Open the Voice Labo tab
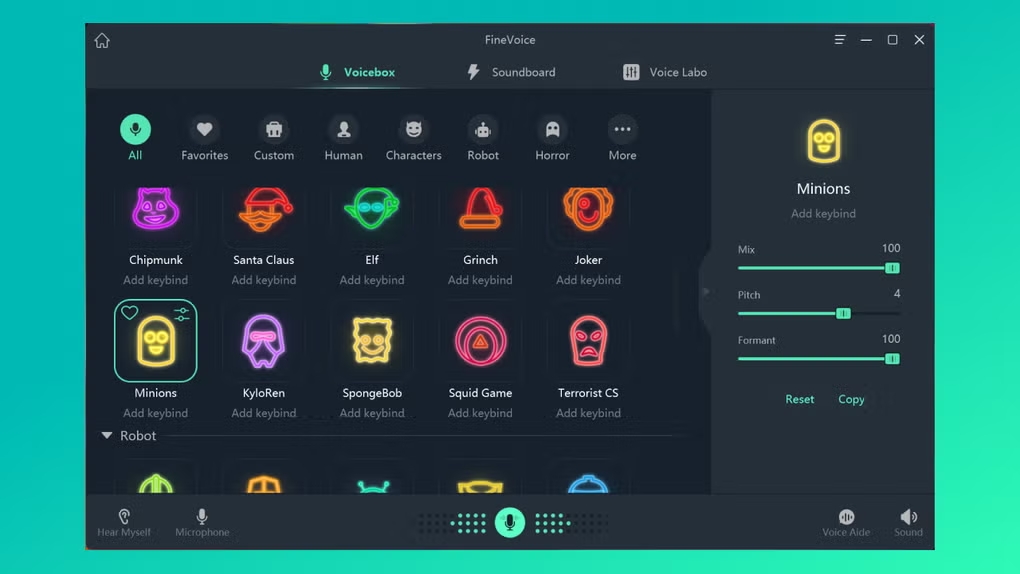Image resolution: width=1020 pixels, height=574 pixels. point(665,72)
